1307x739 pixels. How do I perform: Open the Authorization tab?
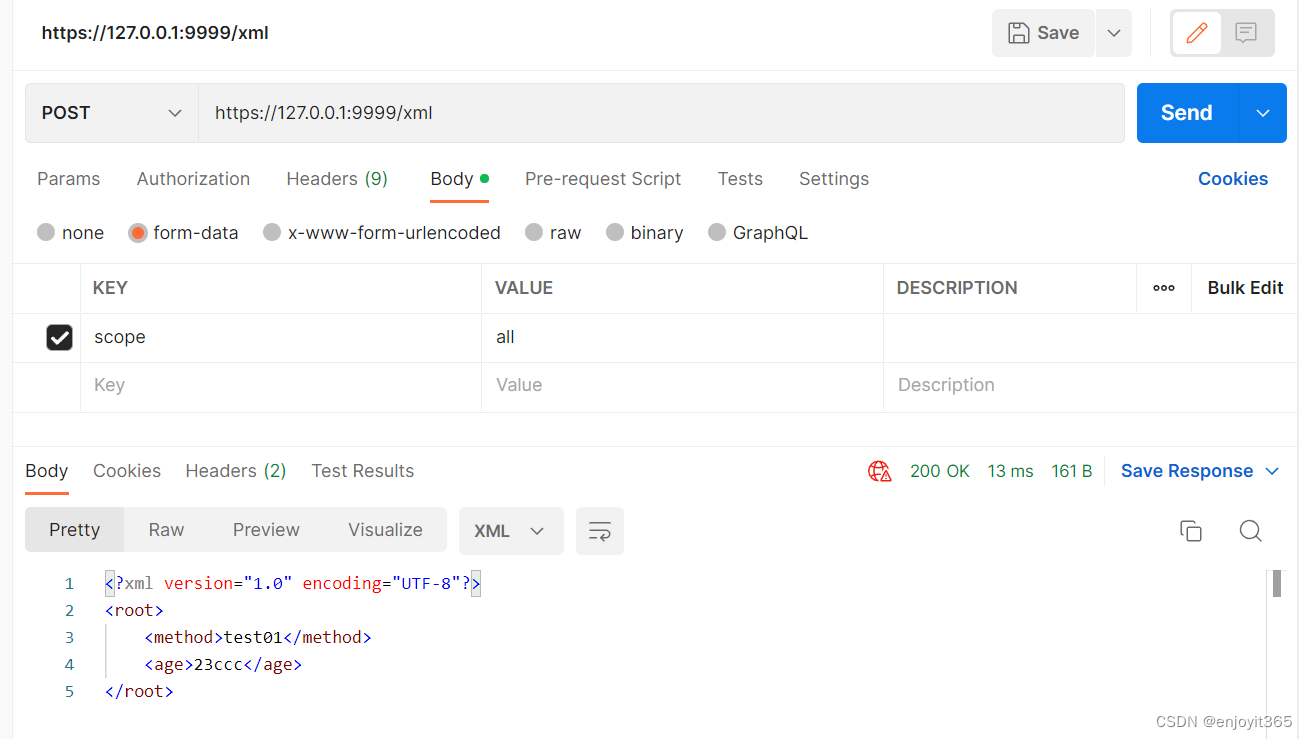193,179
